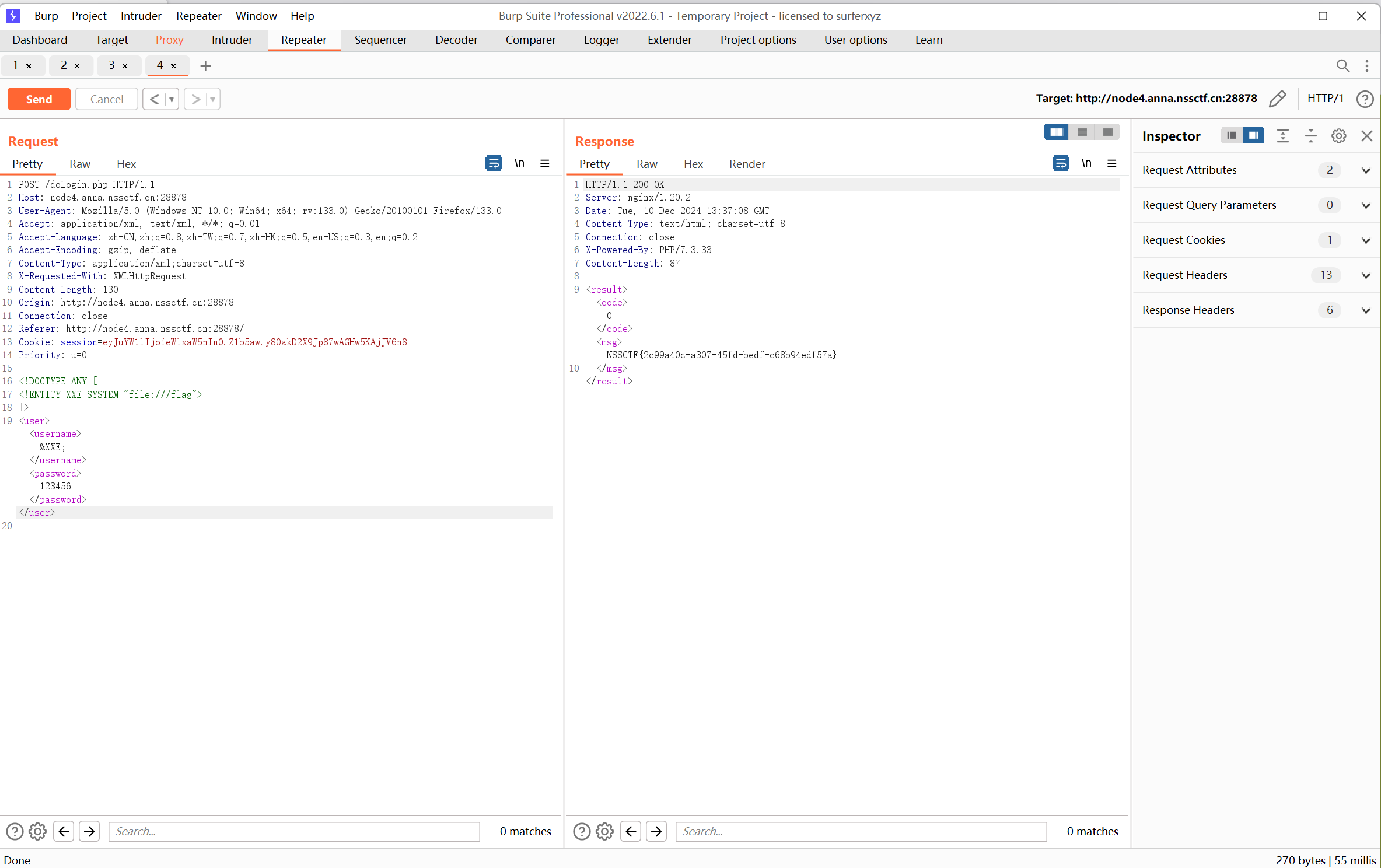Open Response search help icon

coord(582,831)
